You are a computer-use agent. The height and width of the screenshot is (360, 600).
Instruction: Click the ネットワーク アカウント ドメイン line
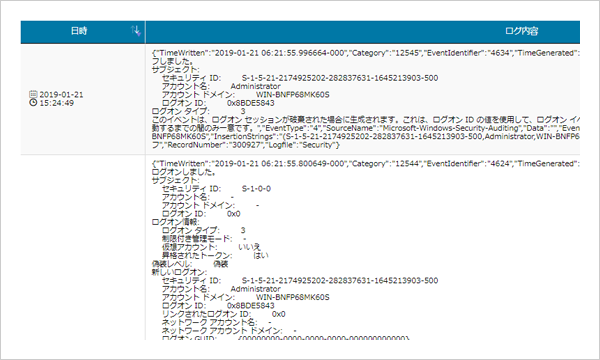click(x=229, y=331)
